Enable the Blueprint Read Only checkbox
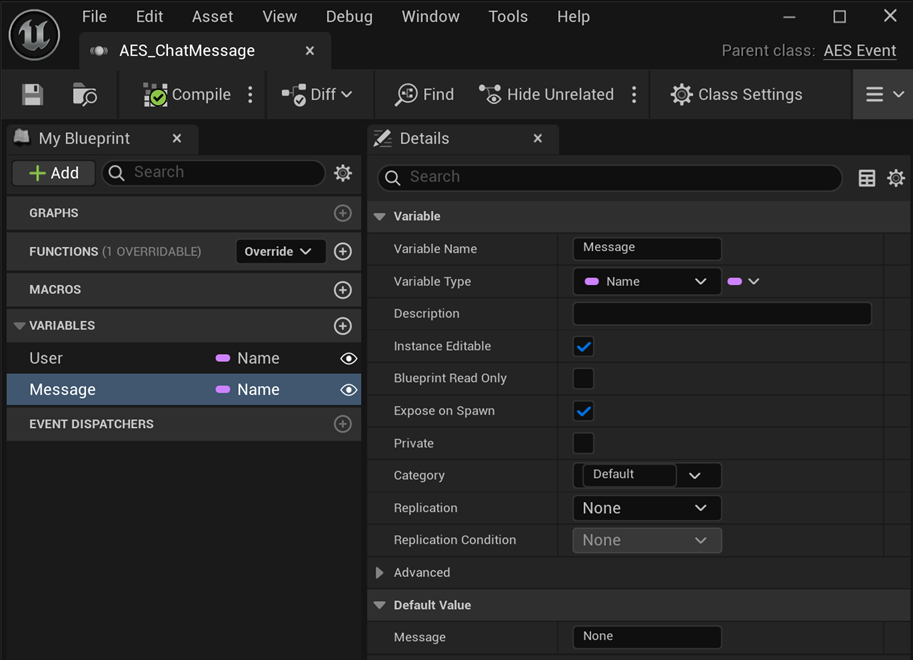Screen dimensions: 913x660 tap(584, 378)
